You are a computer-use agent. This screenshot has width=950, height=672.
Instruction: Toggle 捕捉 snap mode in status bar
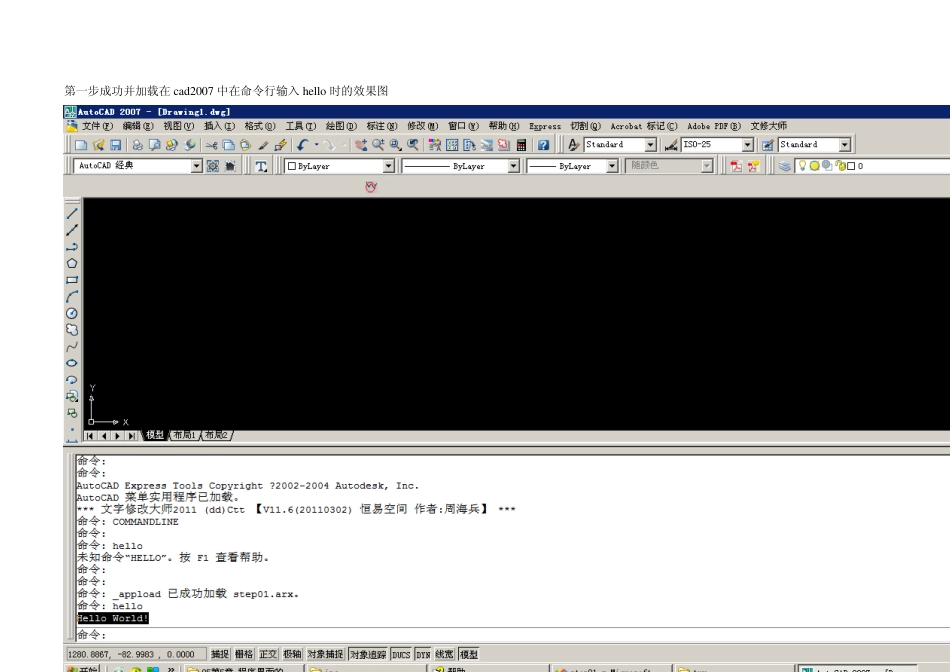click(x=219, y=654)
